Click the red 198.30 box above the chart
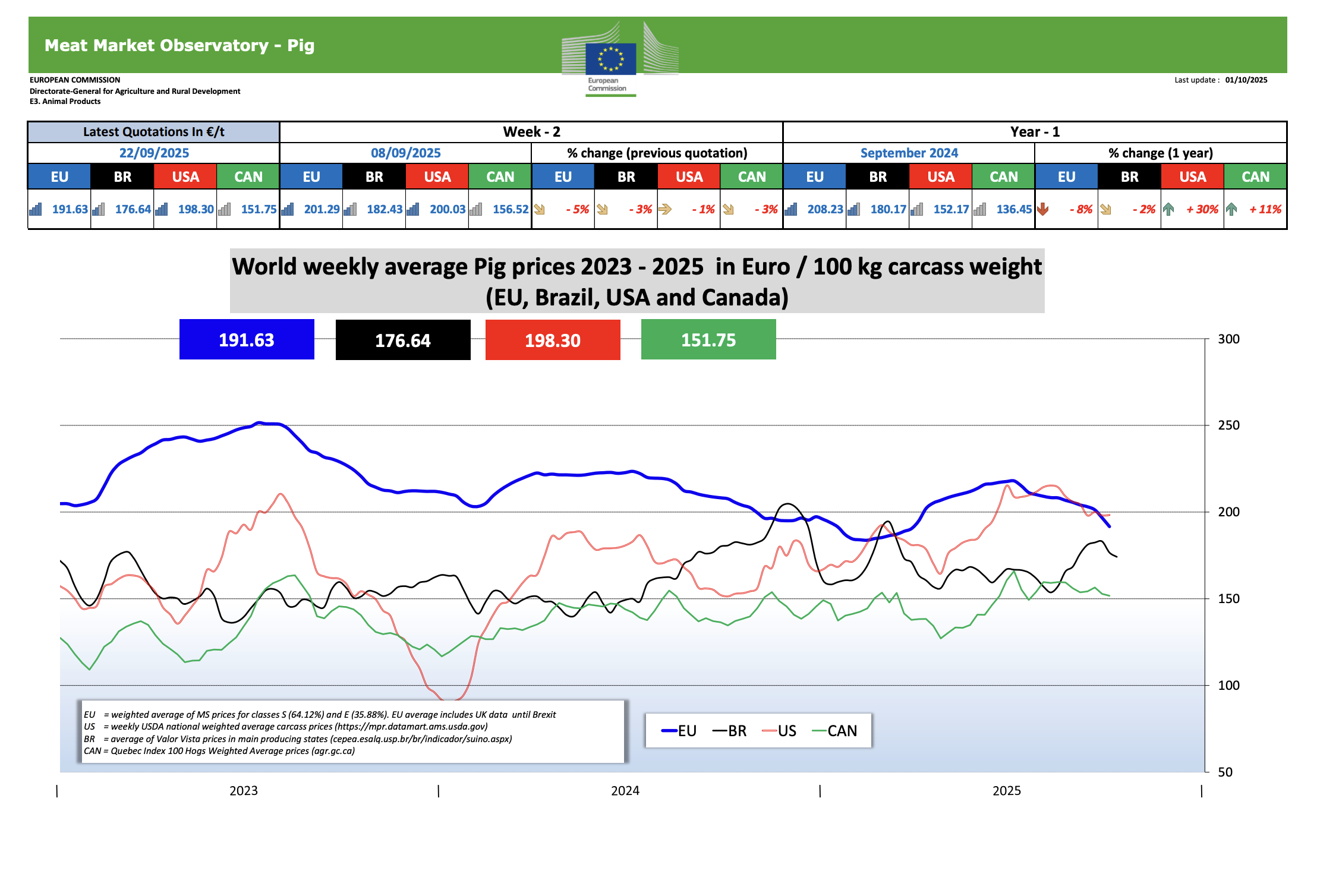The width and height of the screenshot is (1317, 896). pos(553,340)
